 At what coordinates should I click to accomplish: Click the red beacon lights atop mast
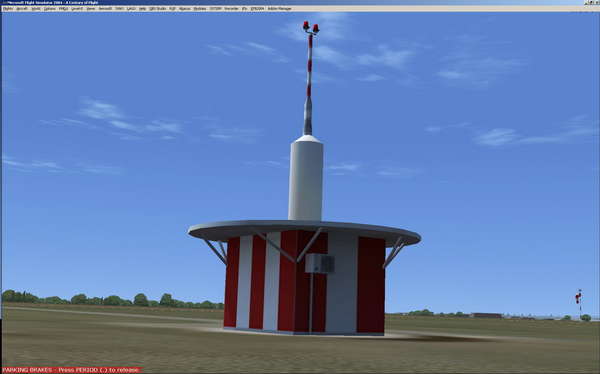click(x=311, y=27)
